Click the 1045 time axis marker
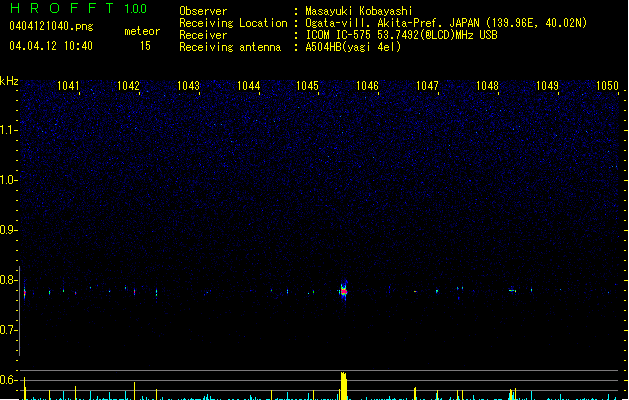Image resolution: width=629 pixels, height=400 pixels. (x=307, y=86)
